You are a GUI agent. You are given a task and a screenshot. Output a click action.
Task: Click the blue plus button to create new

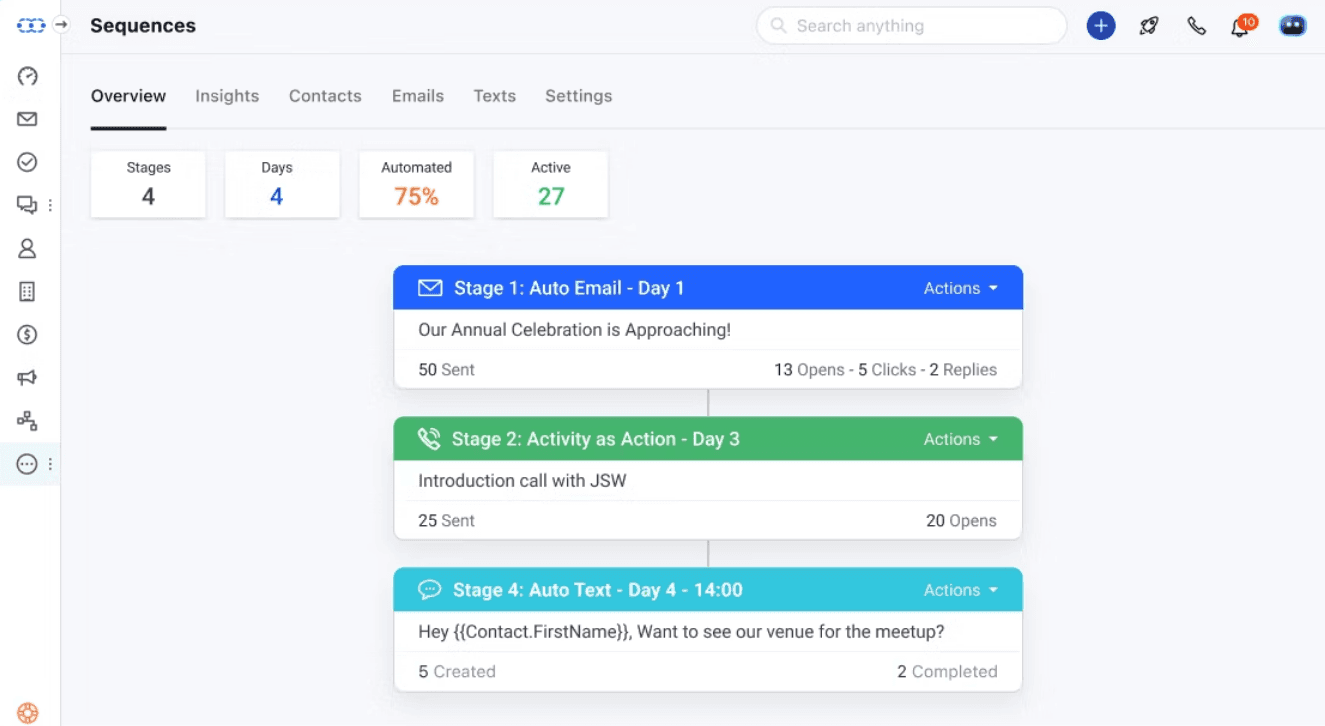coord(1100,25)
